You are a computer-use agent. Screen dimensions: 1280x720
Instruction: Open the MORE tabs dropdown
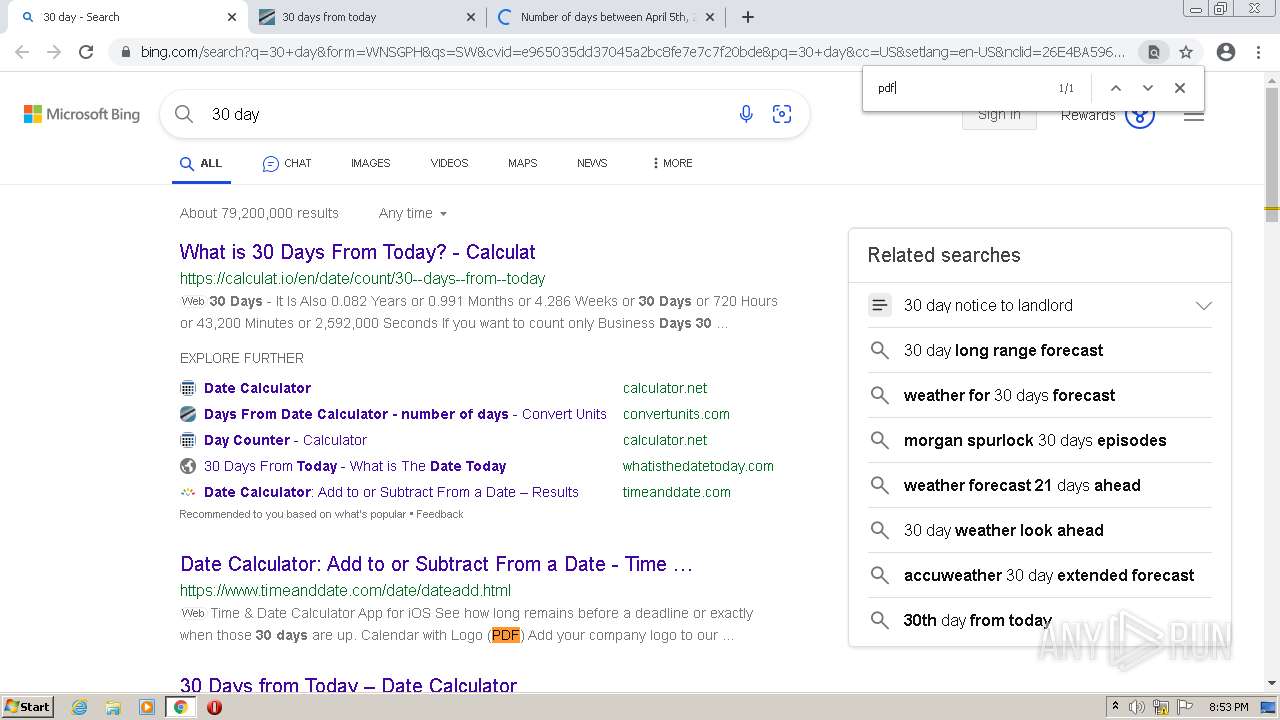(x=671, y=163)
